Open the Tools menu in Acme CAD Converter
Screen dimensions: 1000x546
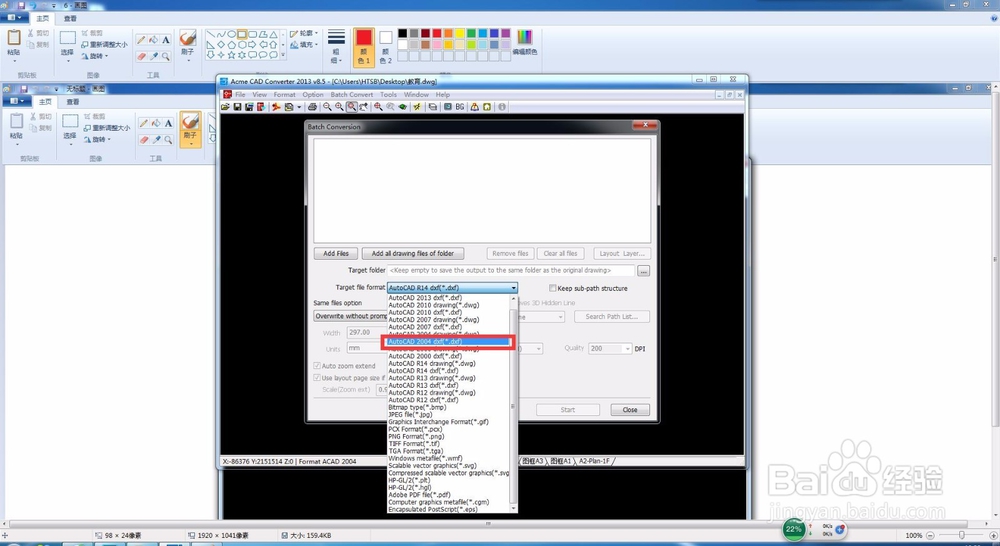388,94
